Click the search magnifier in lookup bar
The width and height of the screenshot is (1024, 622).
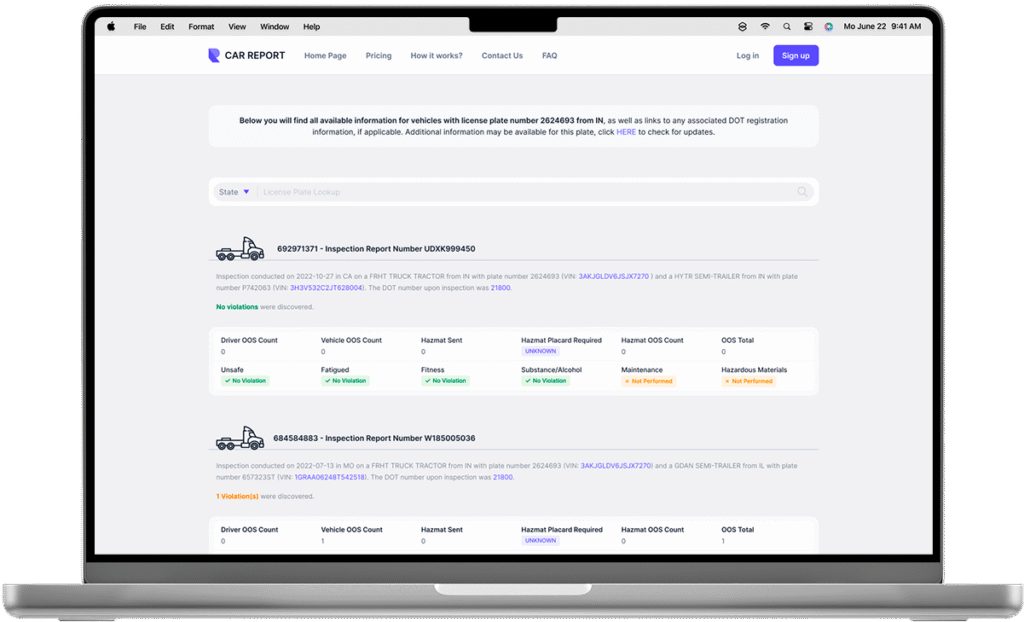802,192
